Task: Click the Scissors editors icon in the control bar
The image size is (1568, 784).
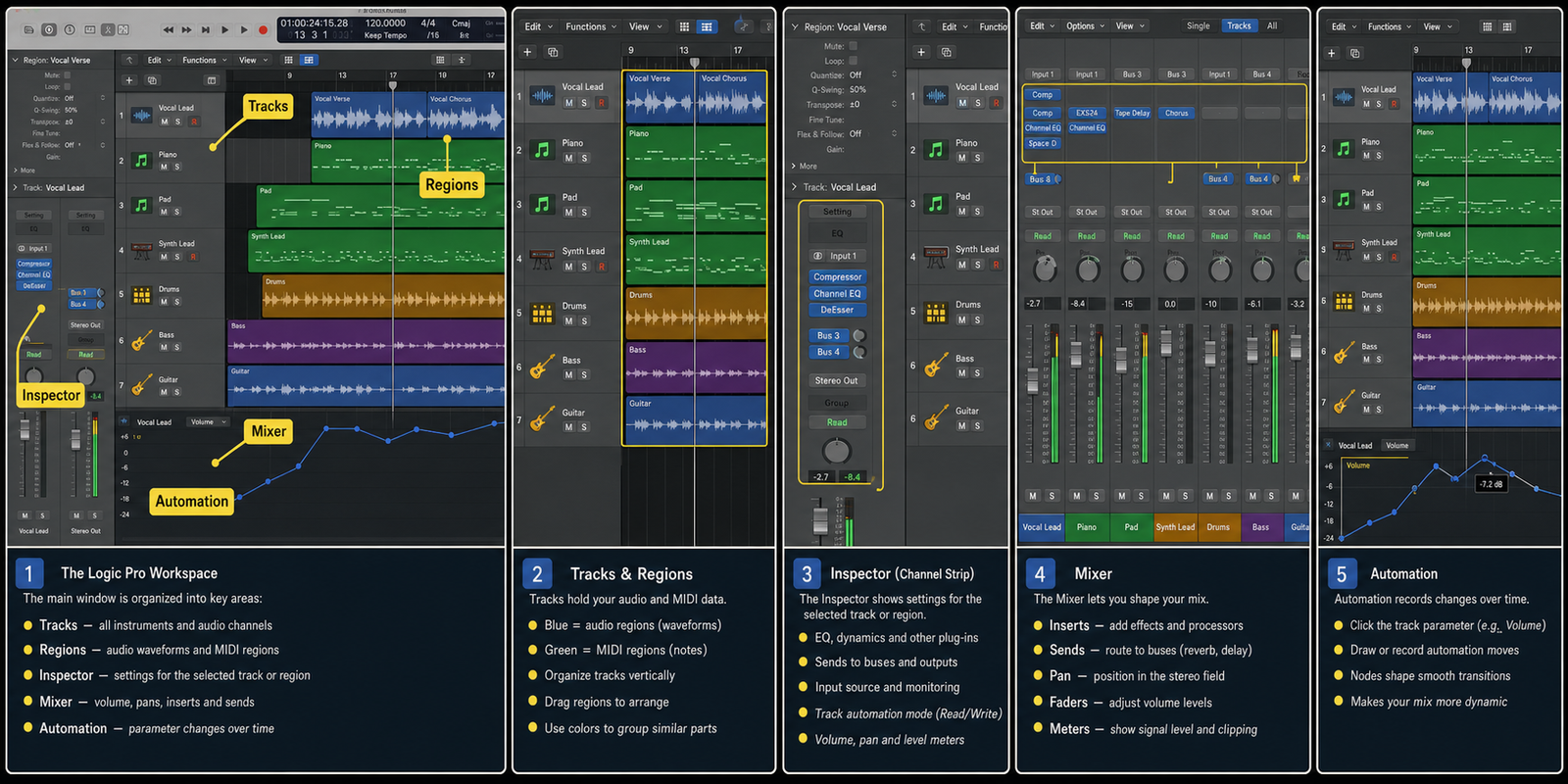Action: [108, 30]
